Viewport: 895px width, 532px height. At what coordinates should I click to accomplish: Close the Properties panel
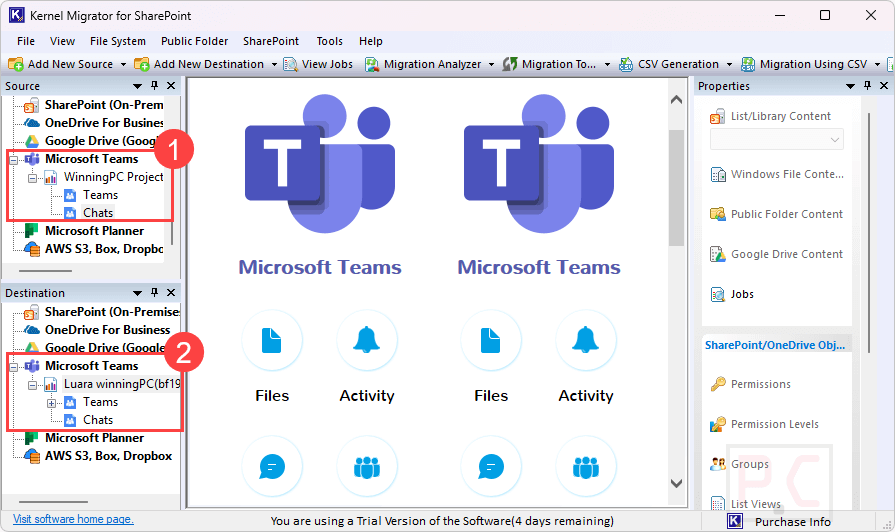tap(884, 86)
